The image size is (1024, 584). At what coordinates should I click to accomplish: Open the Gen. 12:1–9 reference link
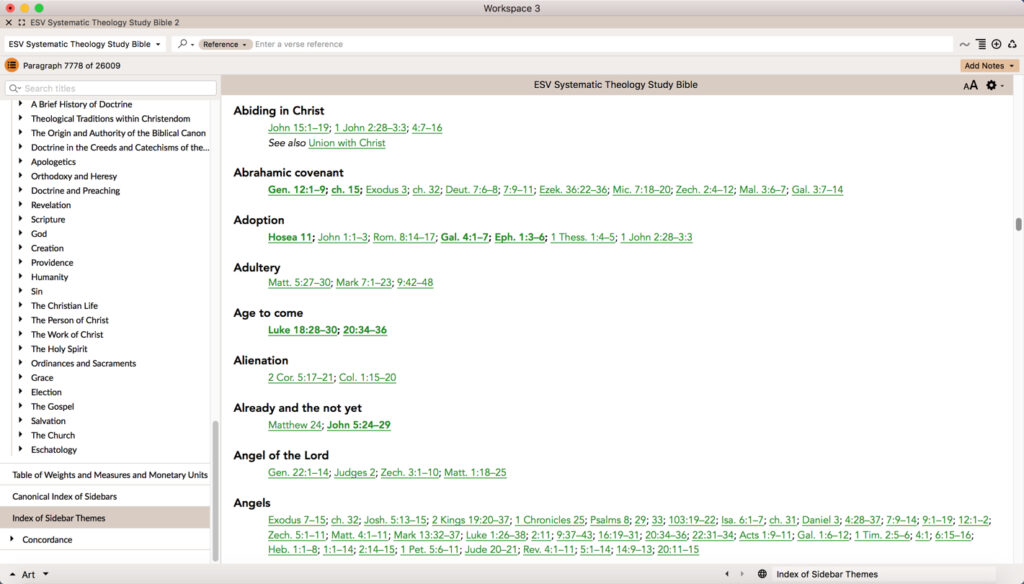click(296, 189)
